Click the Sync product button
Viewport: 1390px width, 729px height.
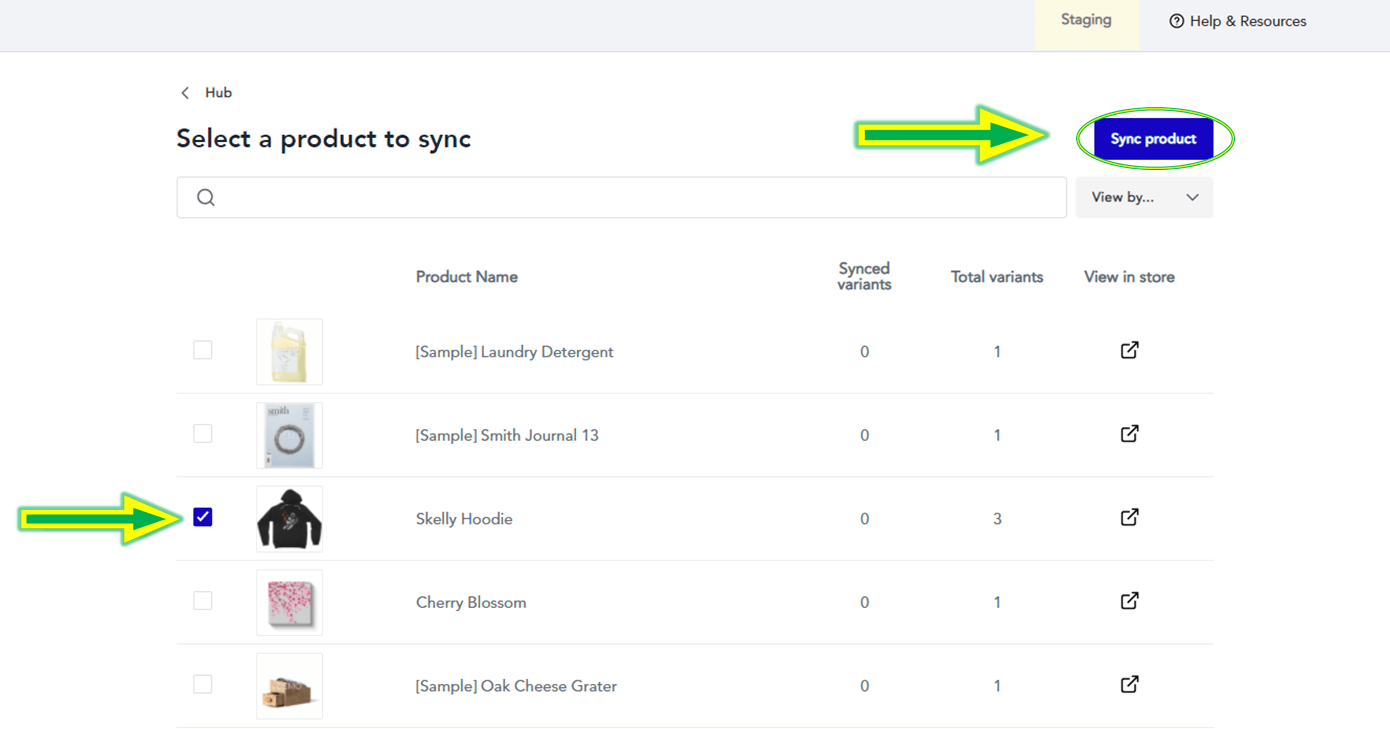[x=1153, y=139]
